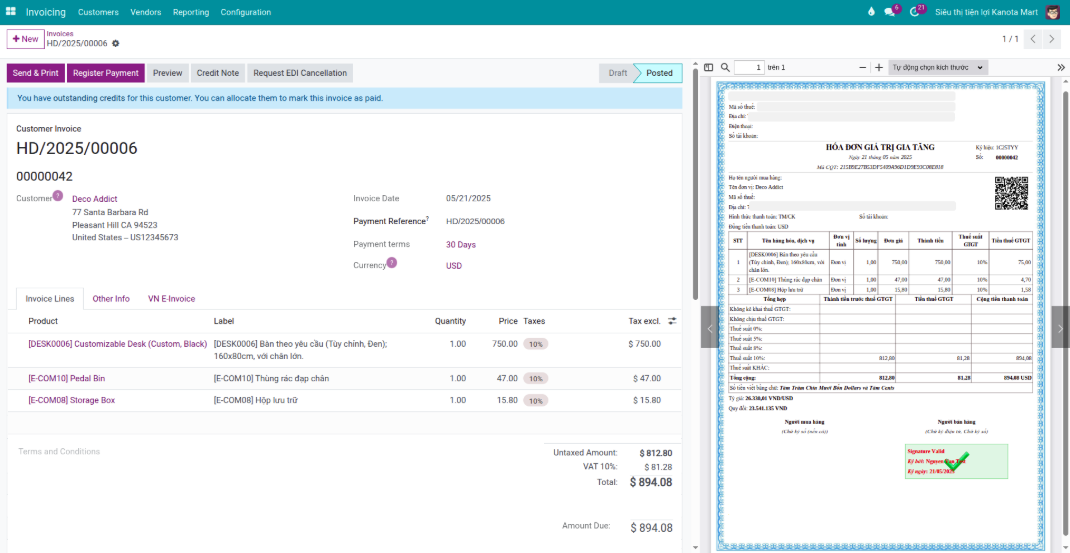Click the green Signature Valid stamp
This screenshot has width=1070, height=553.
[x=956, y=462]
